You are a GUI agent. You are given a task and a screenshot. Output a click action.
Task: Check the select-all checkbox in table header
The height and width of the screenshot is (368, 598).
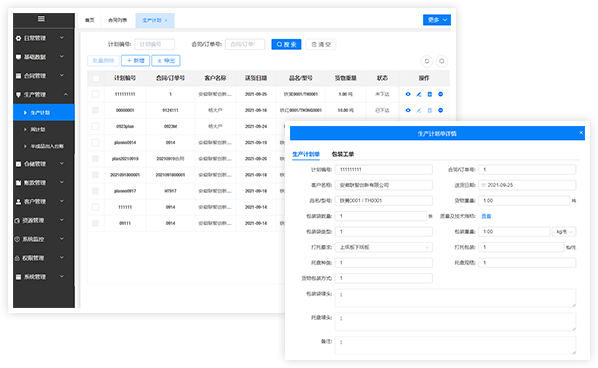click(96, 78)
